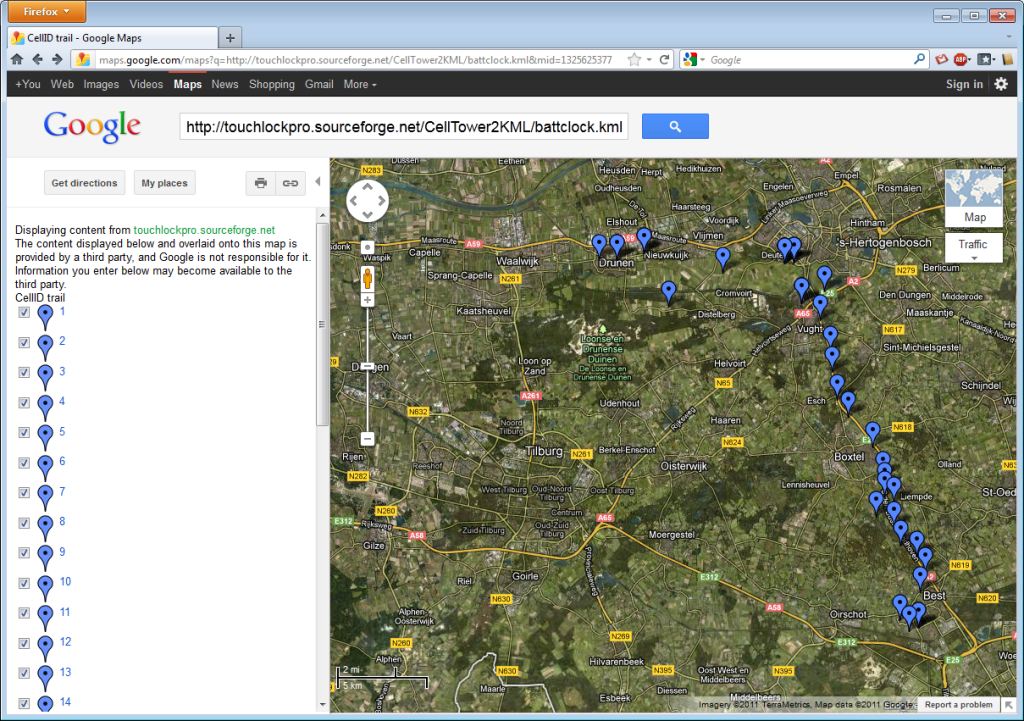Collapse the left panel with arrow
The width and height of the screenshot is (1024, 721).
tap(318, 182)
